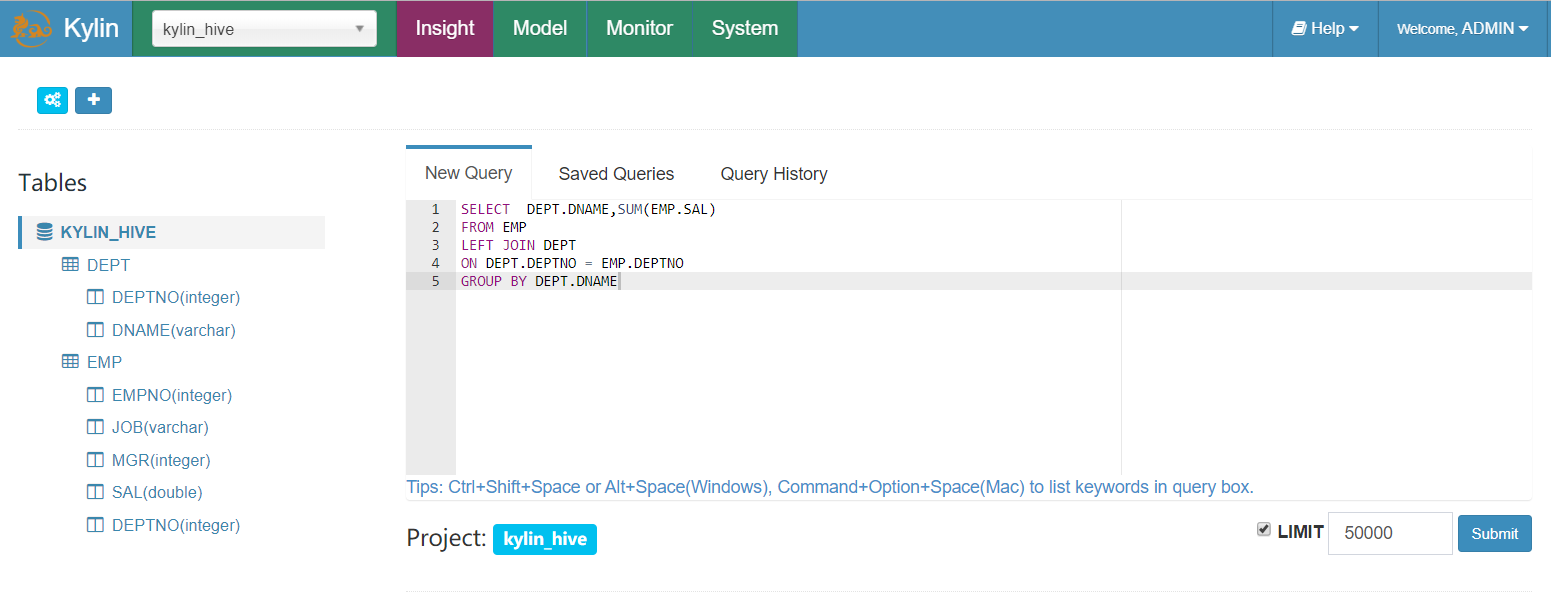
Task: Click the kylin_hive project badge
Action: pyautogui.click(x=545, y=539)
